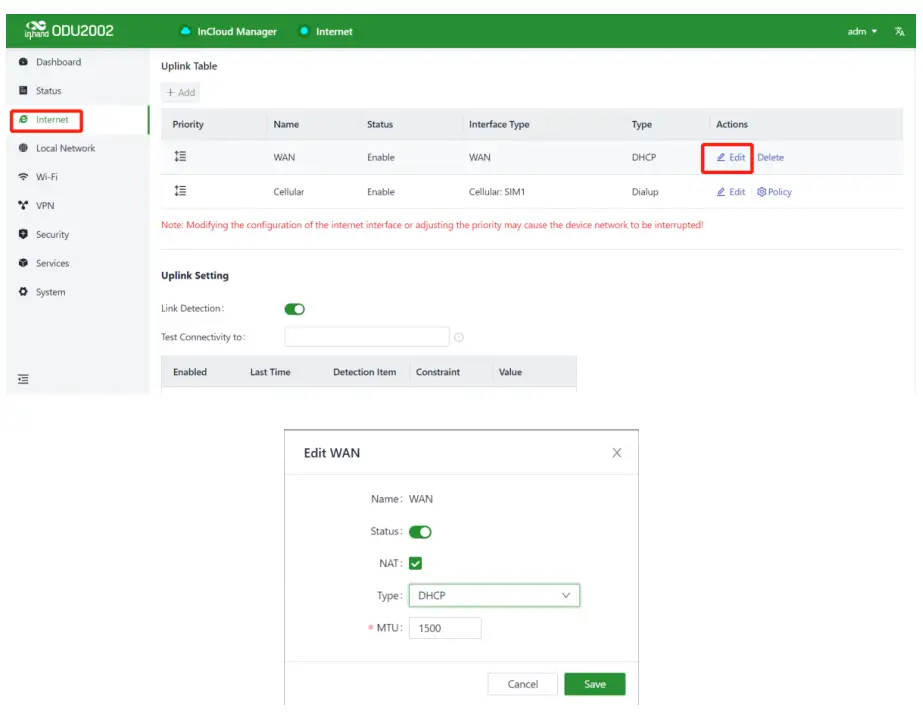Expand the adm user menu

tap(862, 32)
